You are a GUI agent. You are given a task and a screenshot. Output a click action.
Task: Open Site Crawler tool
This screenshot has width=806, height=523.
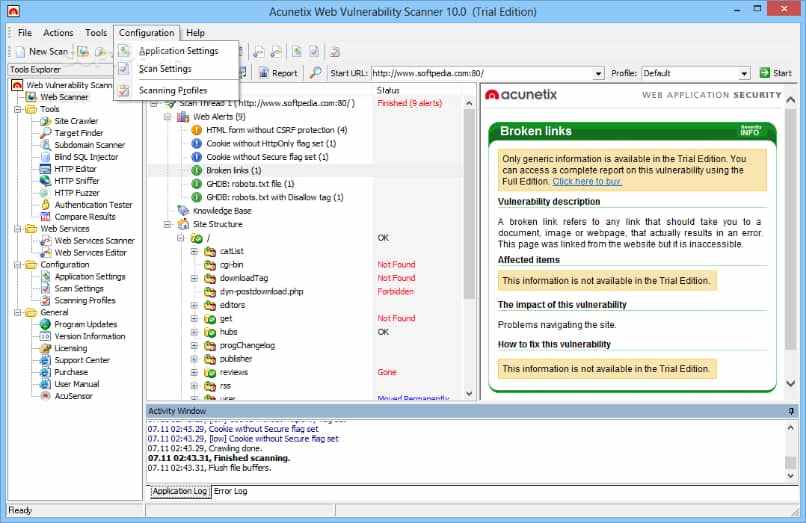pyautogui.click(x=76, y=121)
